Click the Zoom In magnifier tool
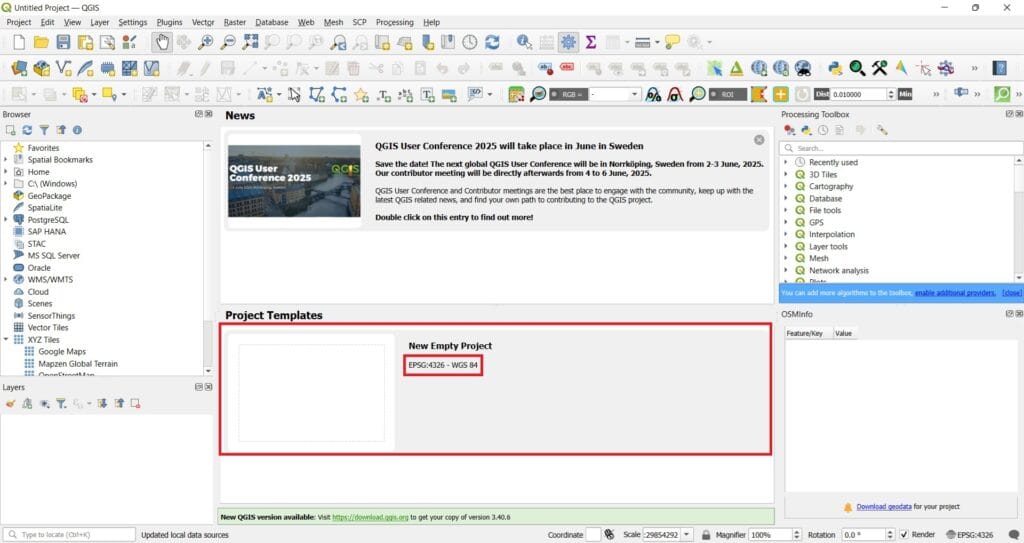1024x543 pixels. click(206, 42)
